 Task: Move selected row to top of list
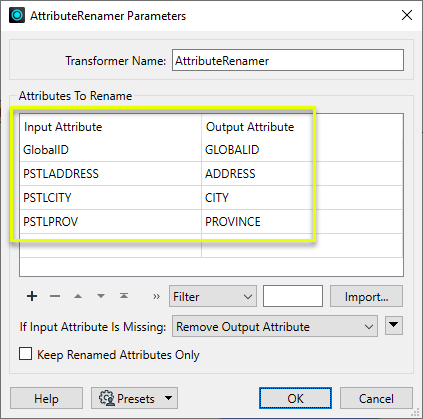coord(124,296)
